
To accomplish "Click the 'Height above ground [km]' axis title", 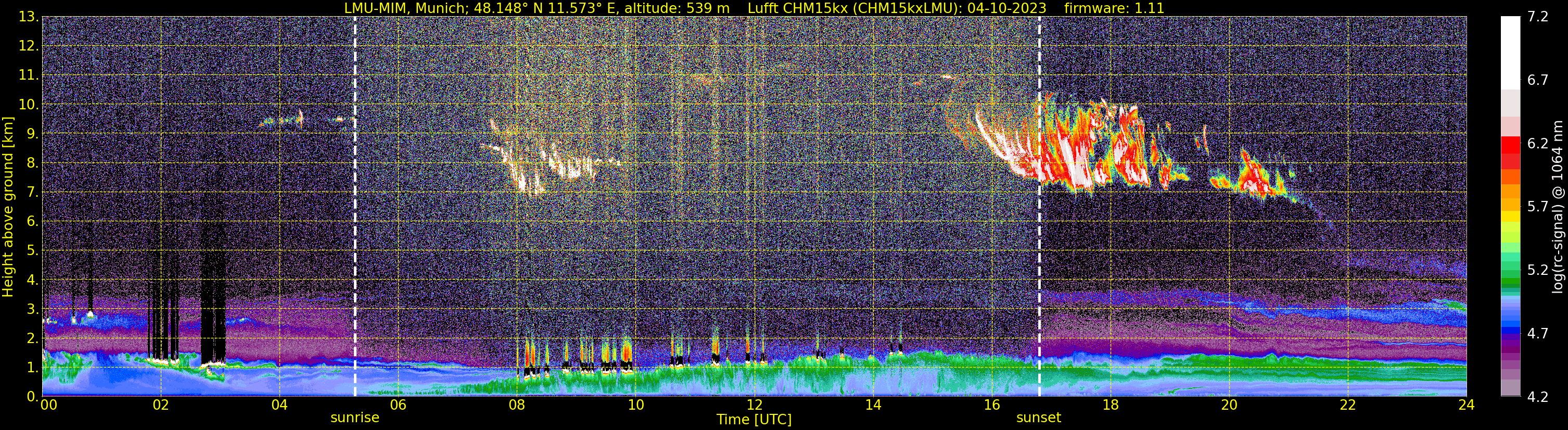I will pyautogui.click(x=8, y=207).
